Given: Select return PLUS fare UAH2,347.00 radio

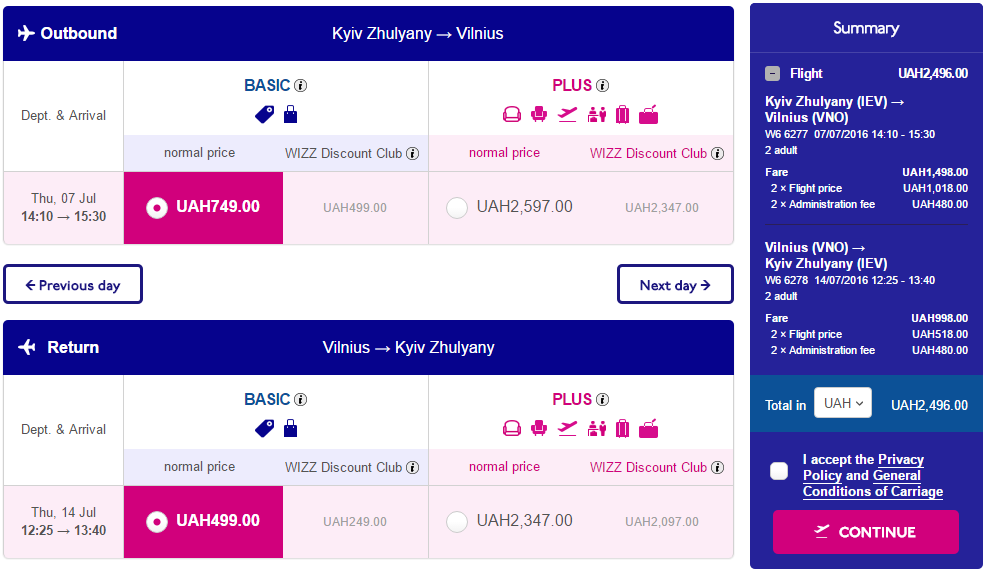Looking at the screenshot, I should (x=457, y=521).
